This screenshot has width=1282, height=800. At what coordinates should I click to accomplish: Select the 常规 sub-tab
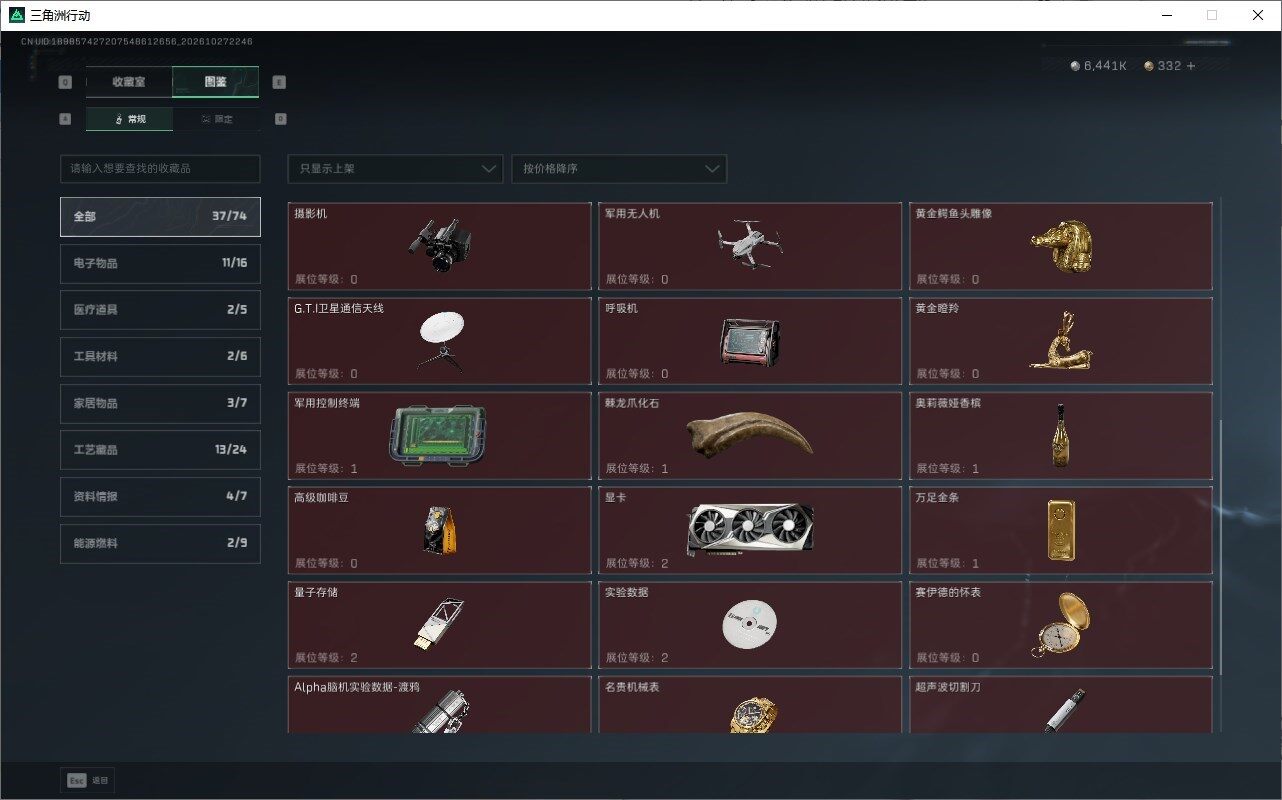(129, 119)
